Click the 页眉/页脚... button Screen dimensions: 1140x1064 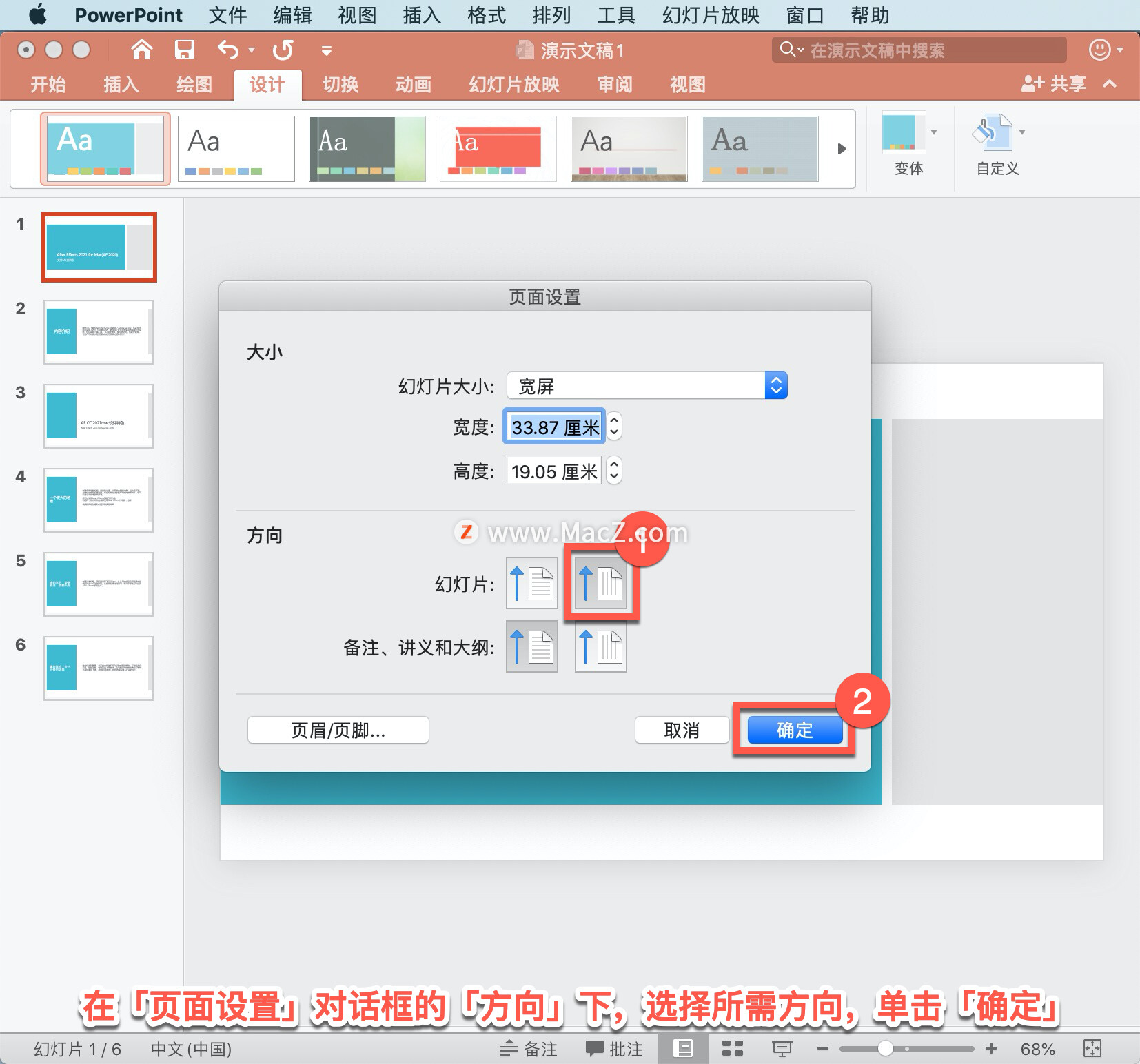tap(338, 730)
